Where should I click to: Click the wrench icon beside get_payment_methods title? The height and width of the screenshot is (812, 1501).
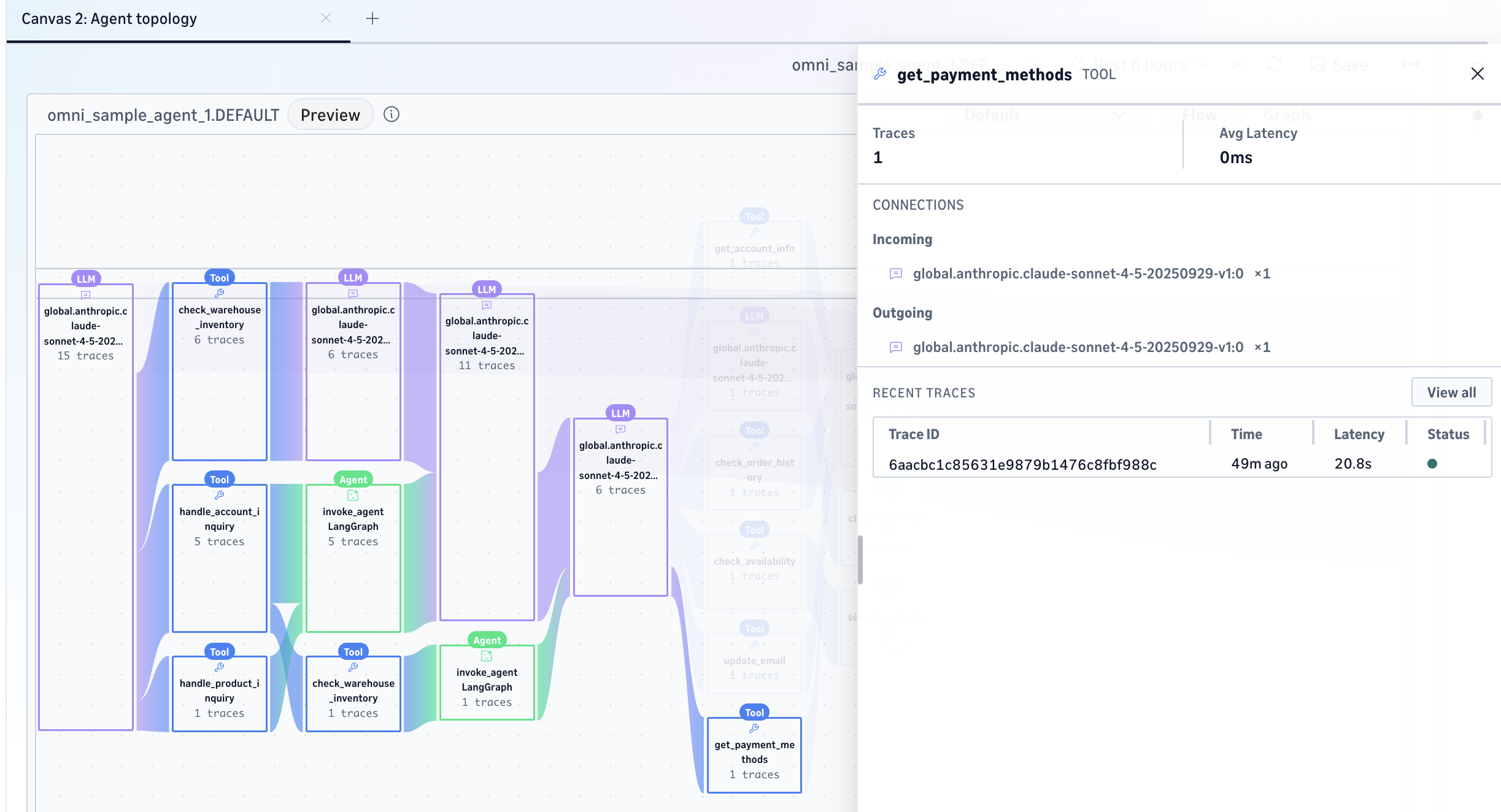pyautogui.click(x=881, y=74)
